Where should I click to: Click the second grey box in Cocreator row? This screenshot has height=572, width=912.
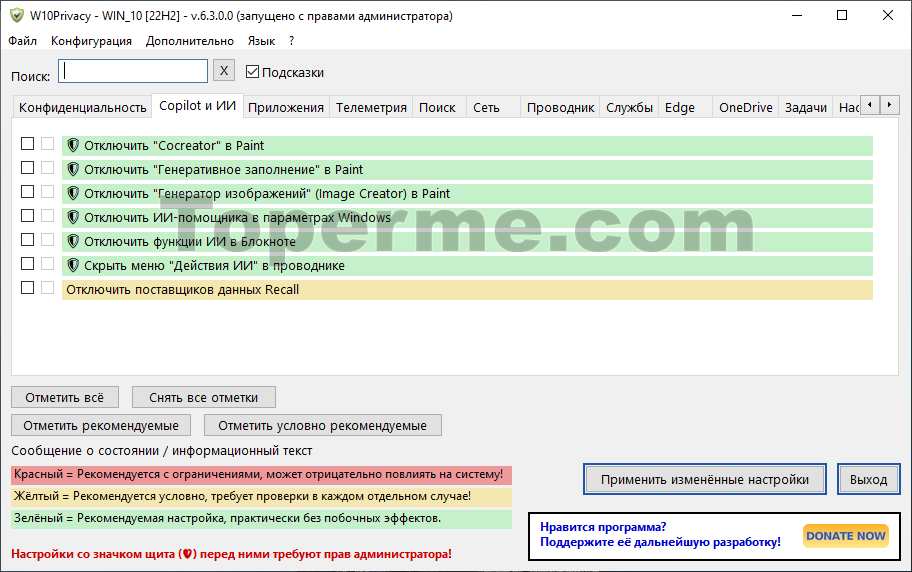point(48,143)
